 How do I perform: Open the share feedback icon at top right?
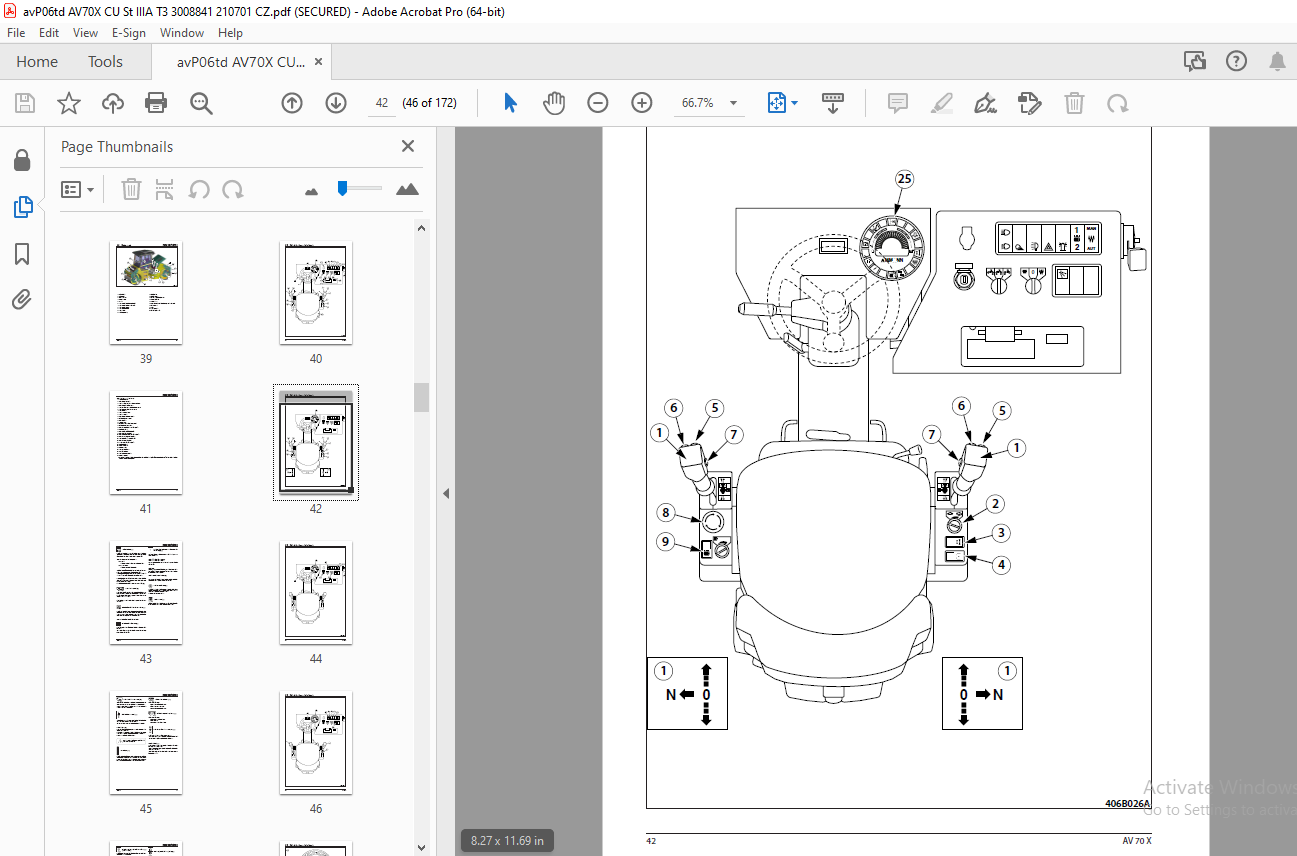point(1194,62)
